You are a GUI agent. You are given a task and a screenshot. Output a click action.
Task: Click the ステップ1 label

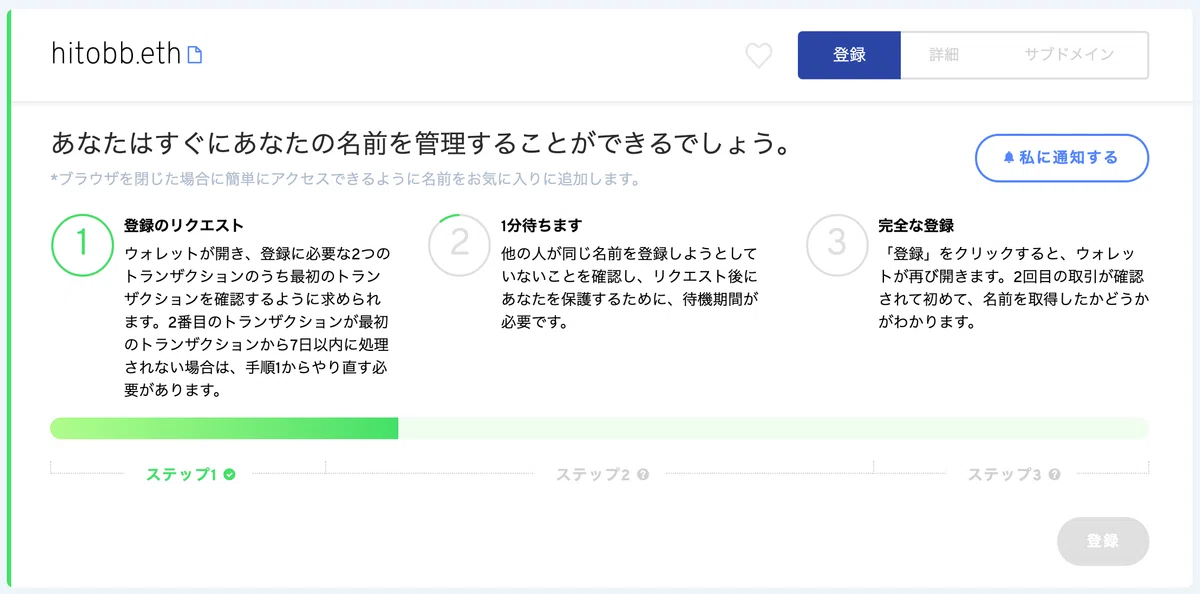[182, 474]
